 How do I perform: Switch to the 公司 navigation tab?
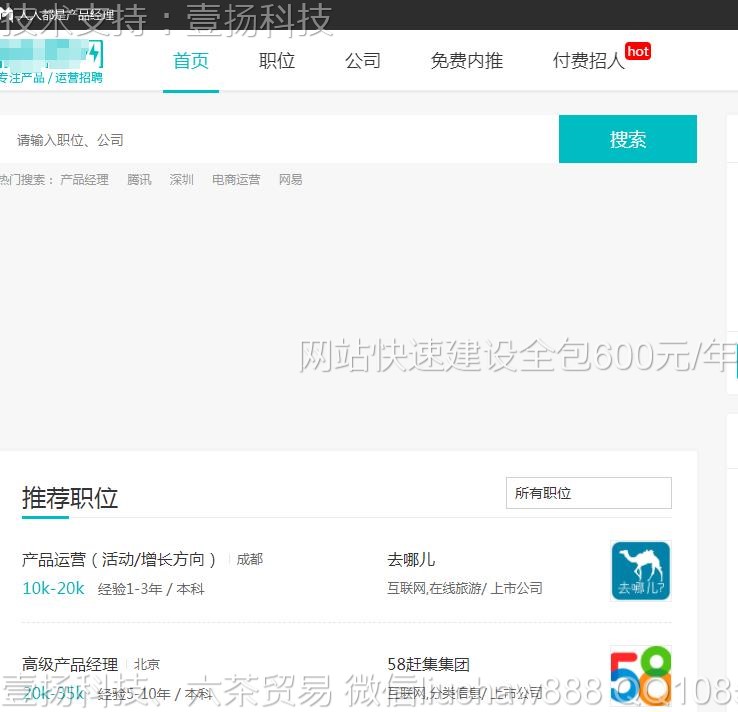click(363, 61)
